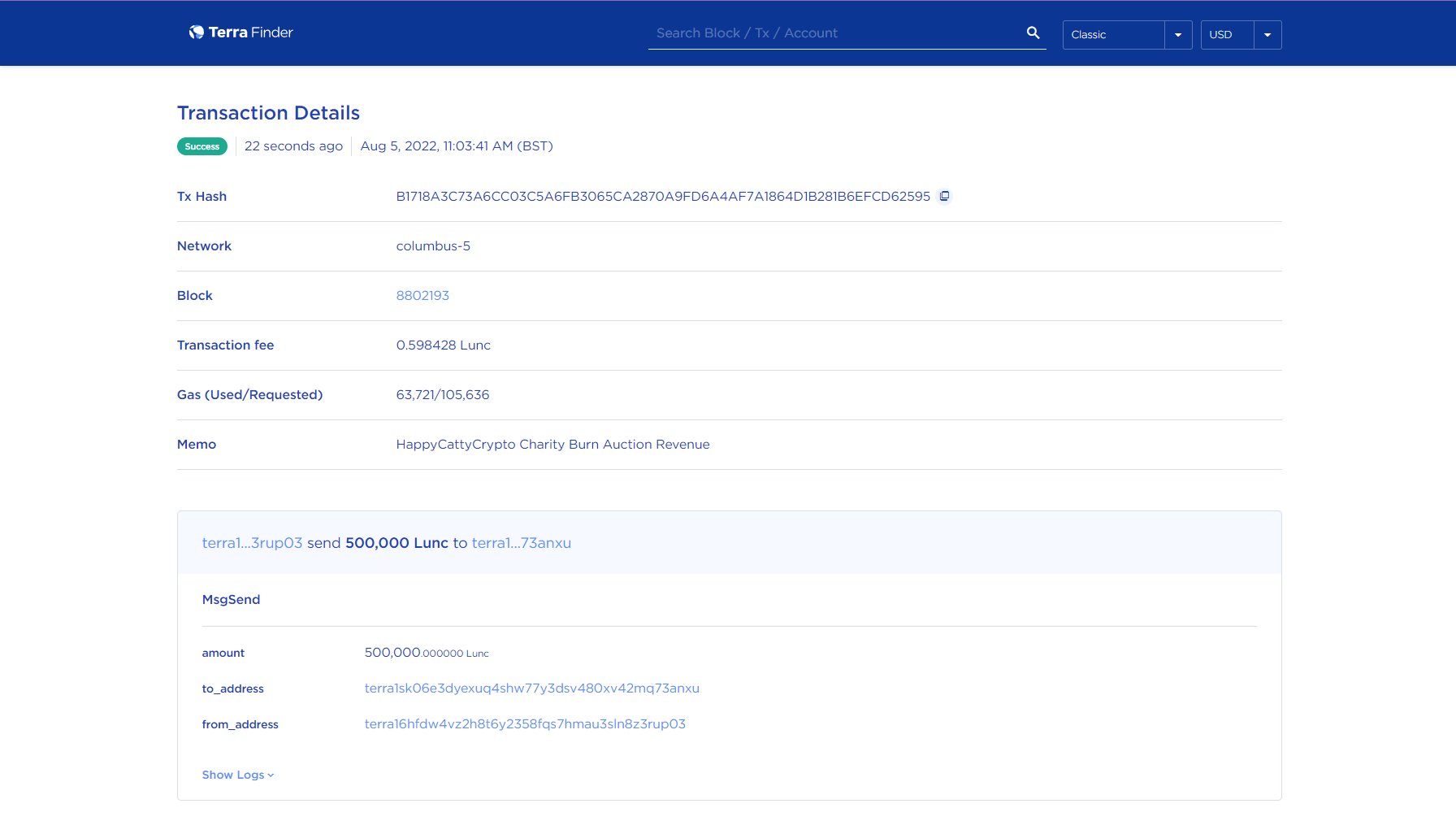Click the 500,000.000000 Lunc amount value
Screen dimensions: 1456x821
[427, 653]
